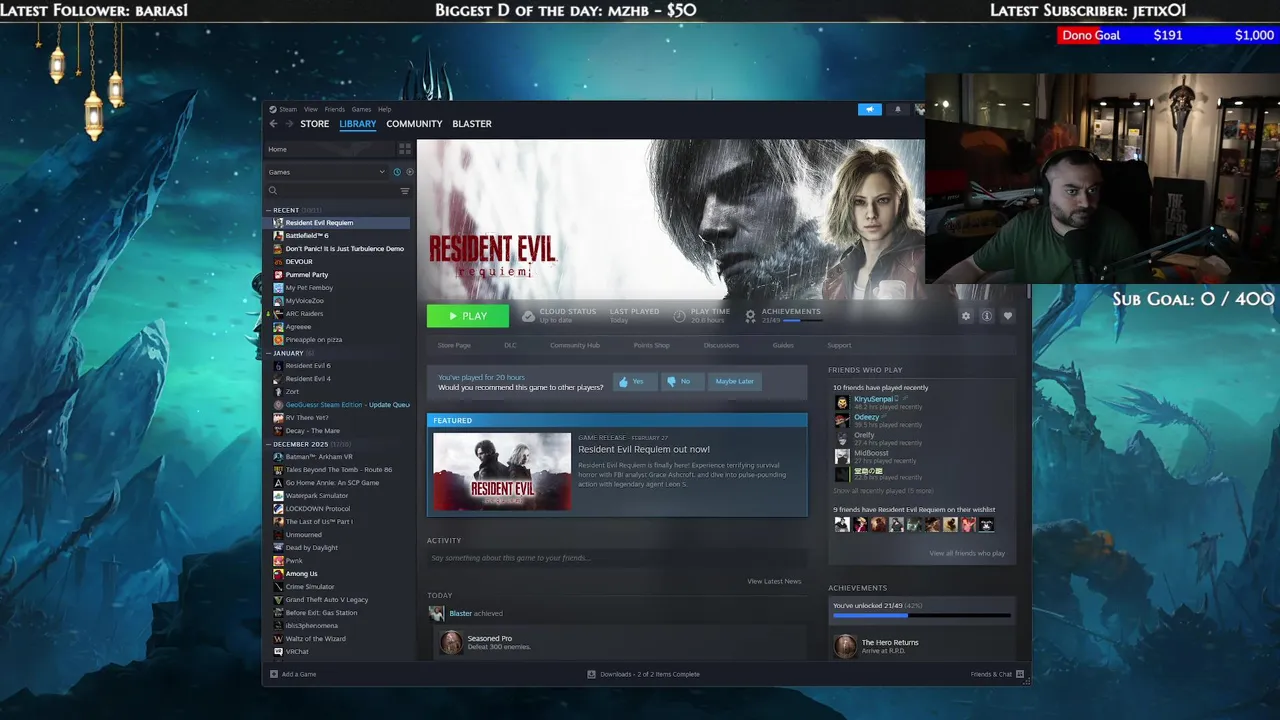Open the Guides link
1280x720 pixels.
pyautogui.click(x=783, y=345)
